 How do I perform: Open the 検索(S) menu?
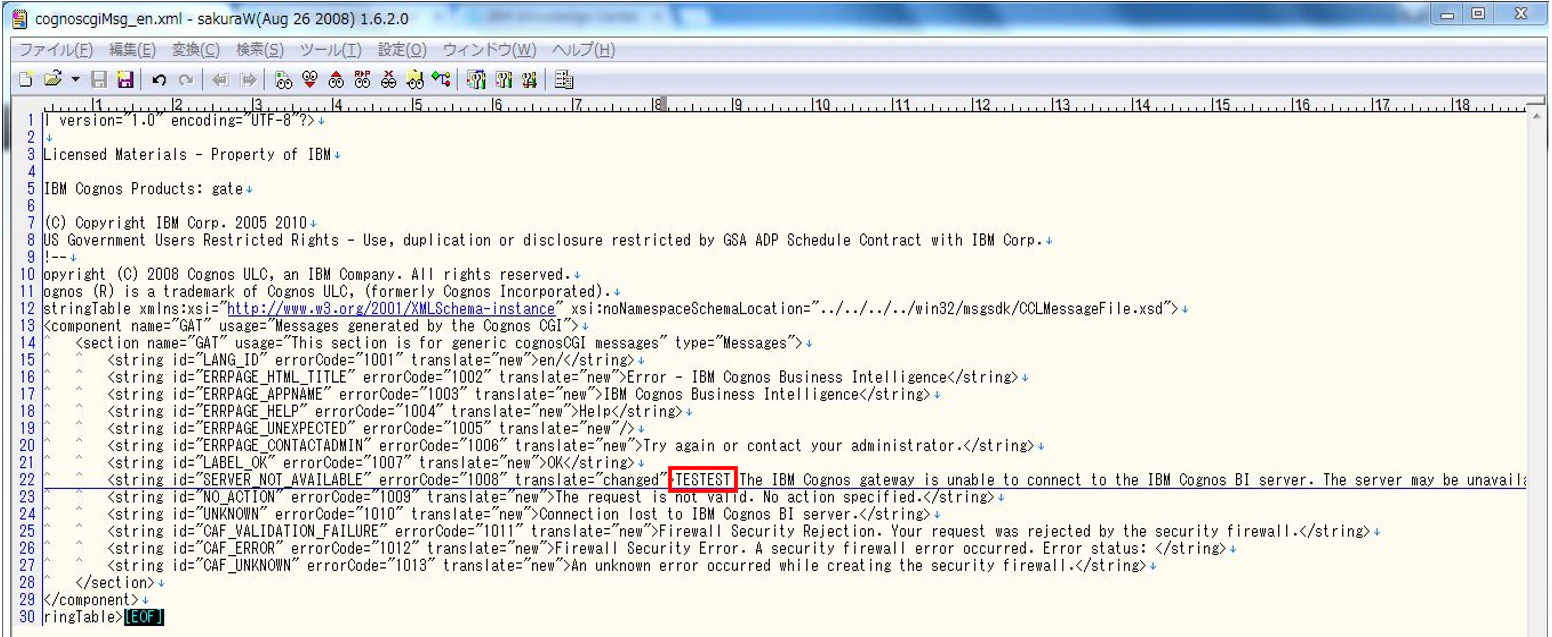(260, 50)
